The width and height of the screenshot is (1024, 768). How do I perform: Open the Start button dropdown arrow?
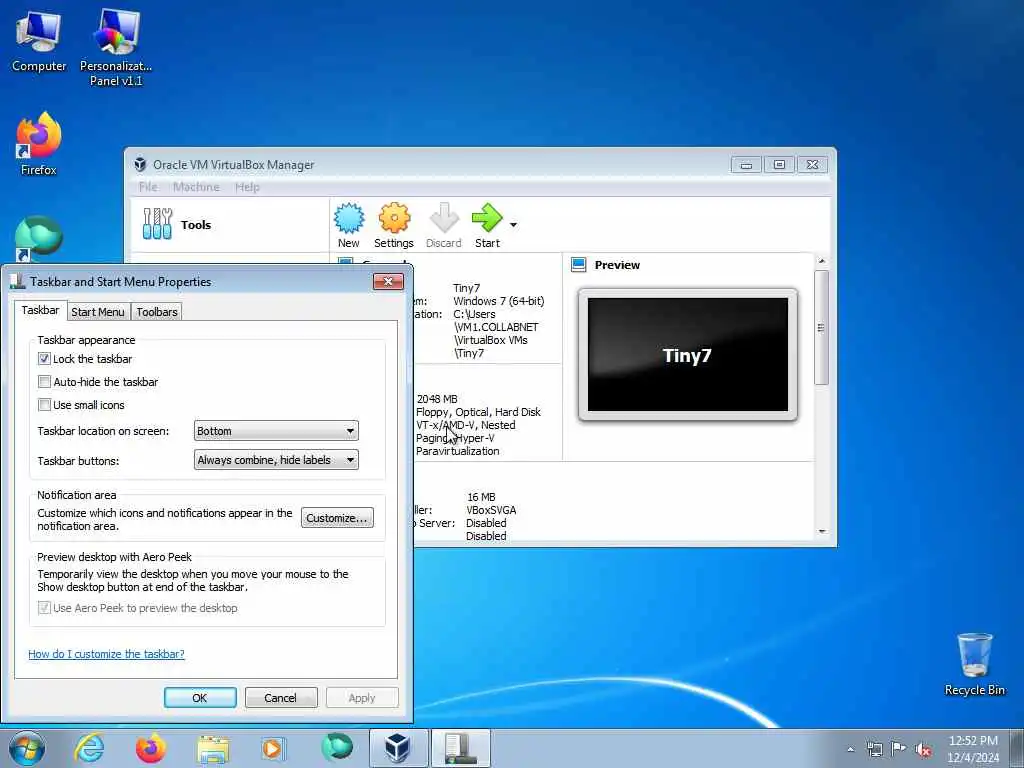[x=513, y=225]
